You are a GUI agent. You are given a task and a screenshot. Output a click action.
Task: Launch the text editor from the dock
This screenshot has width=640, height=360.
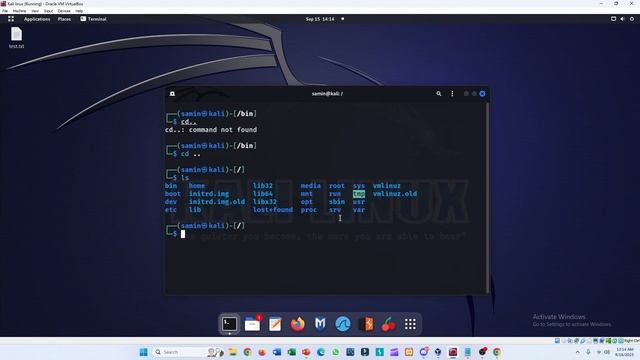[275, 324]
